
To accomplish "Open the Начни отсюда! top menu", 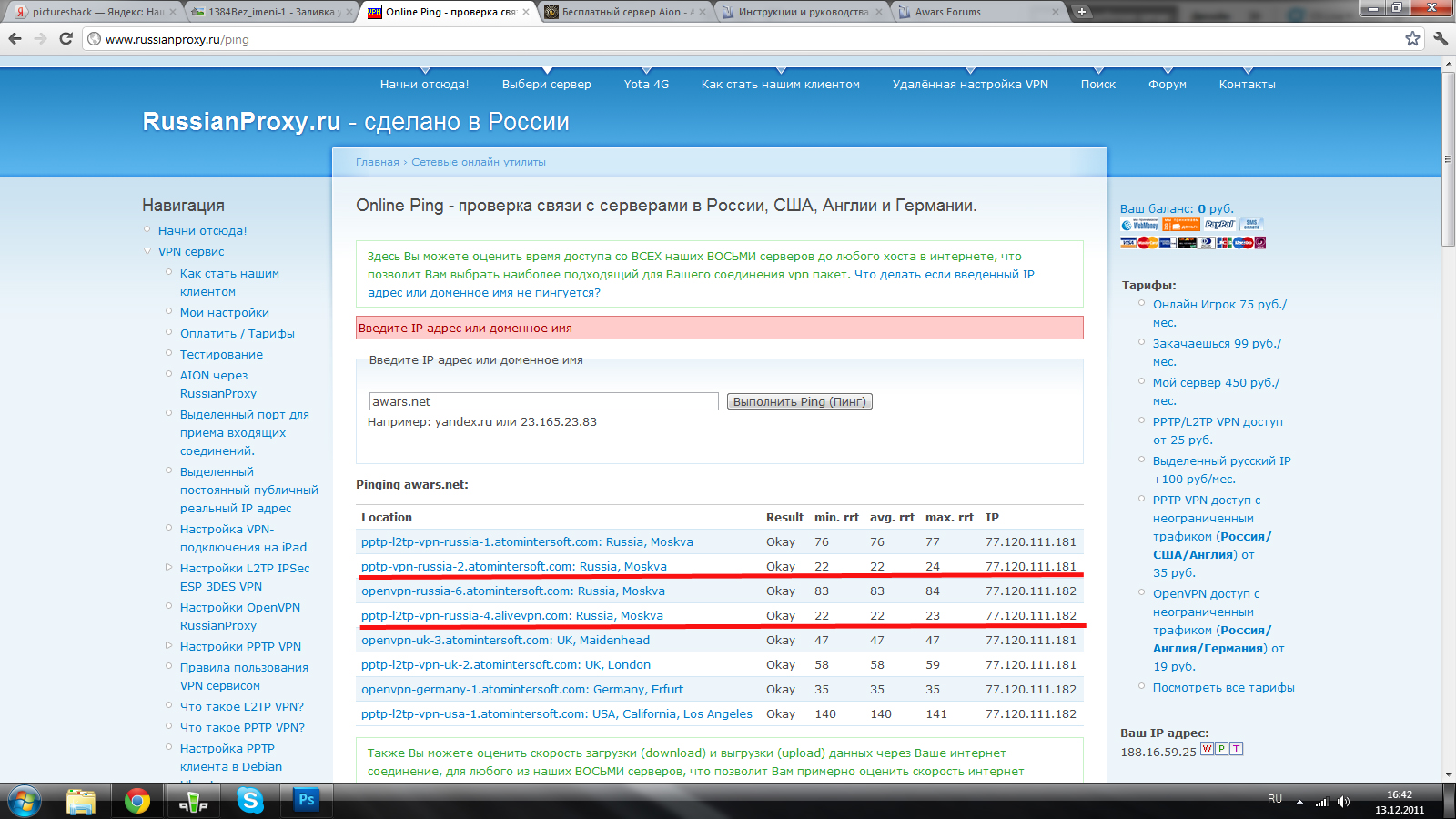I will (x=424, y=84).
